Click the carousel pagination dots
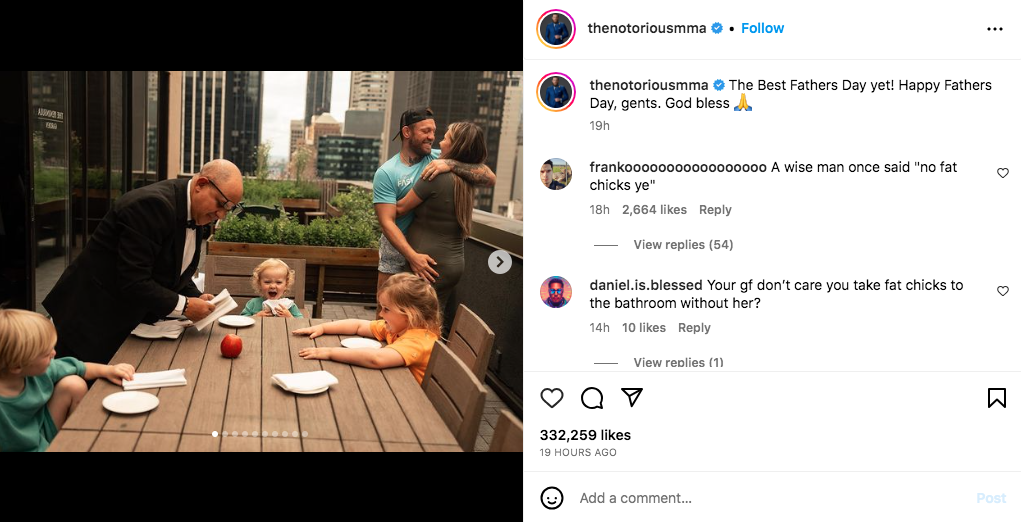The width and height of the screenshot is (1021, 522). [x=260, y=434]
